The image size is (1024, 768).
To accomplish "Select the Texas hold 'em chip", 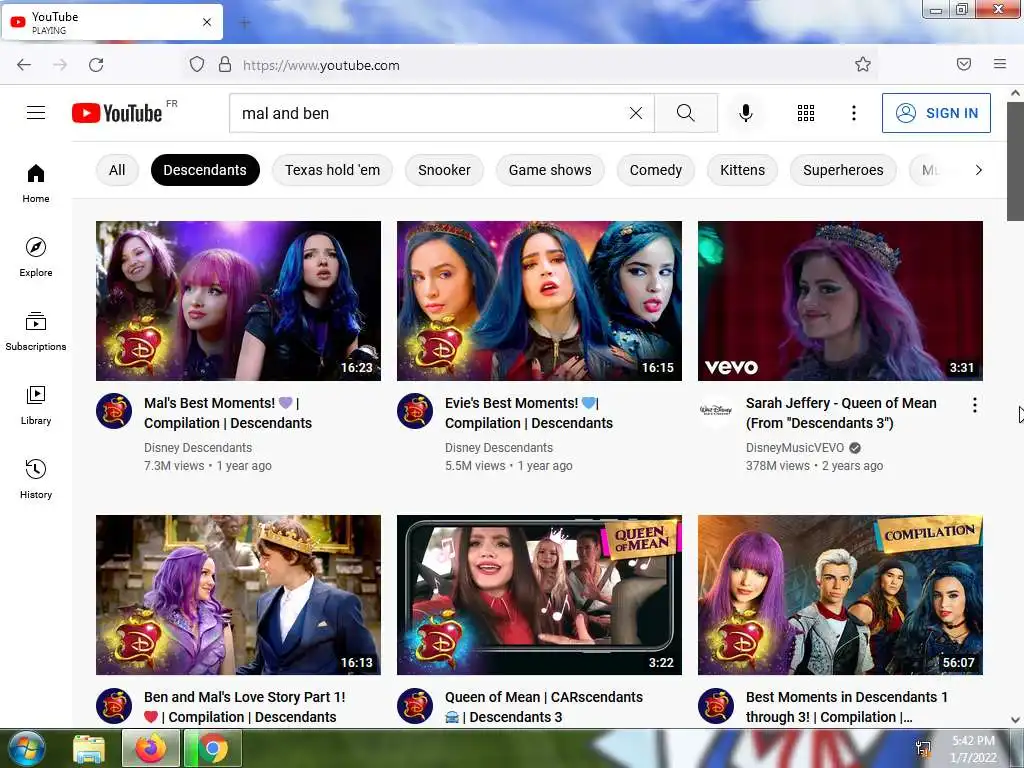I will click(332, 170).
